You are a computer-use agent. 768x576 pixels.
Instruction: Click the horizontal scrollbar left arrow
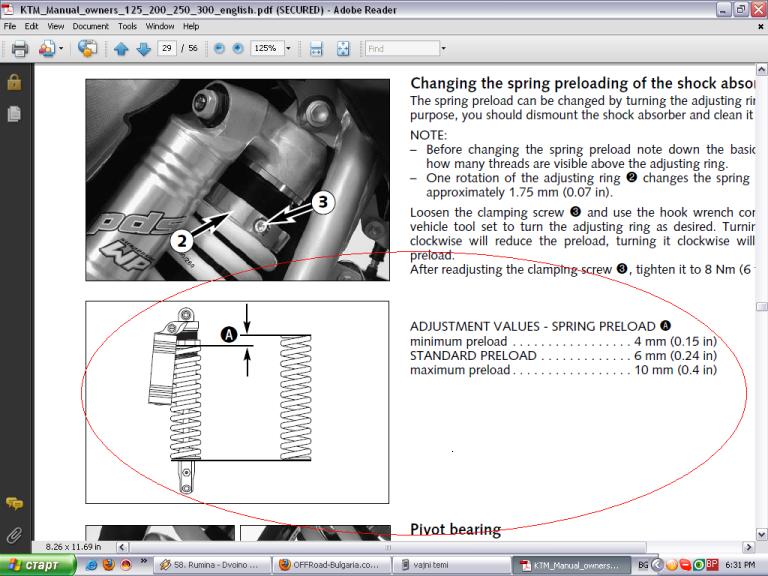click(122, 547)
